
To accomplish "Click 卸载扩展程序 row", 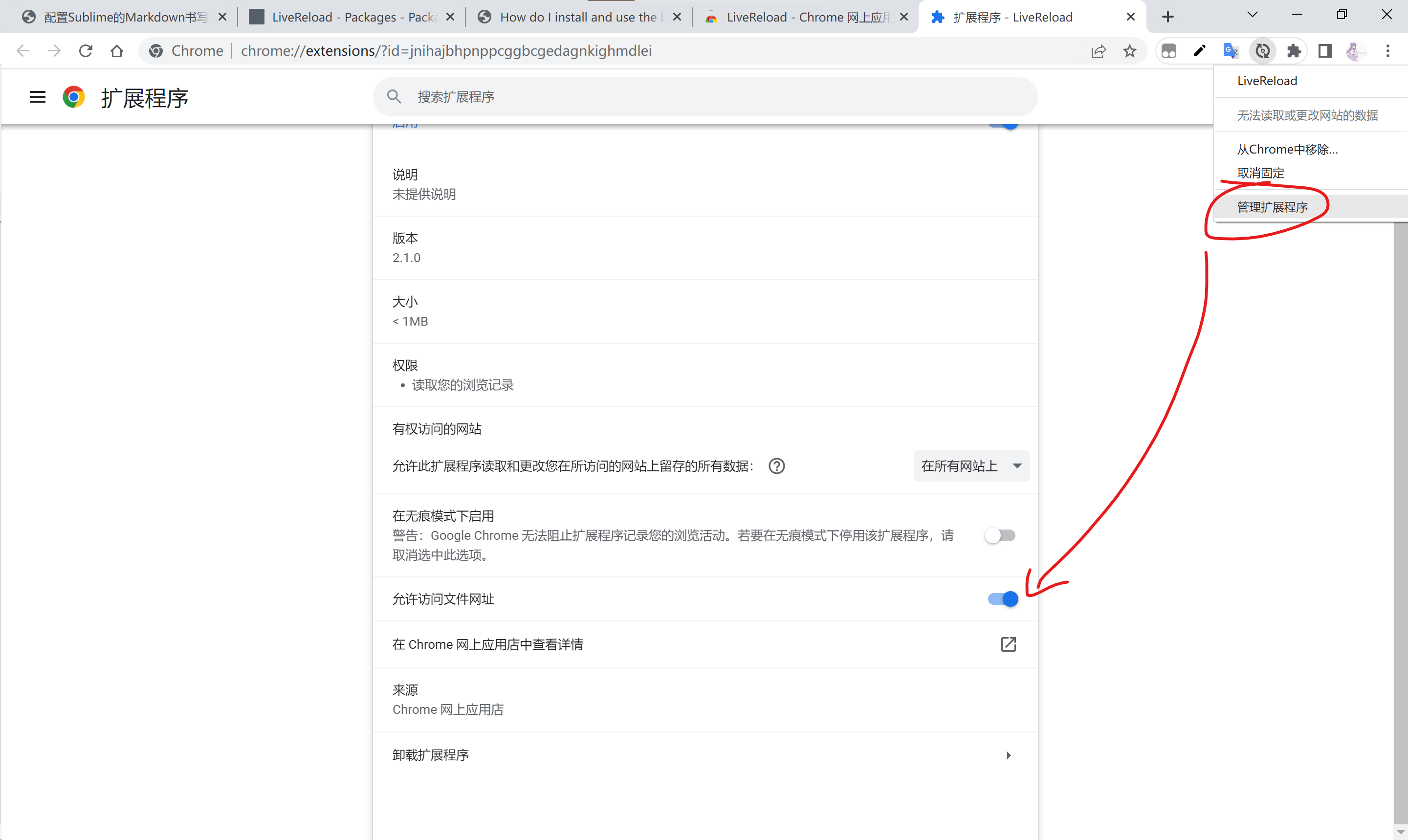I will 705,755.
